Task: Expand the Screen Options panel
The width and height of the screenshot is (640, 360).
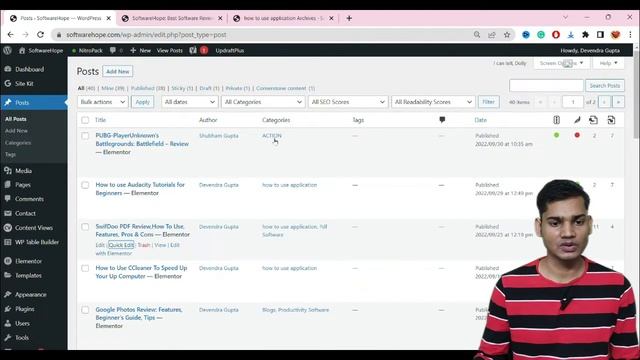Action: tap(561, 63)
